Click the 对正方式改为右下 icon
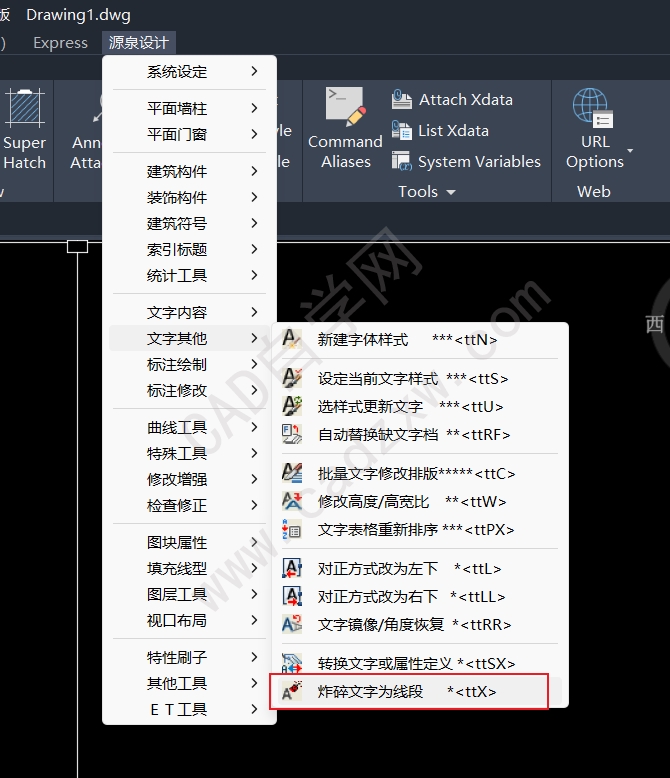 tap(292, 596)
